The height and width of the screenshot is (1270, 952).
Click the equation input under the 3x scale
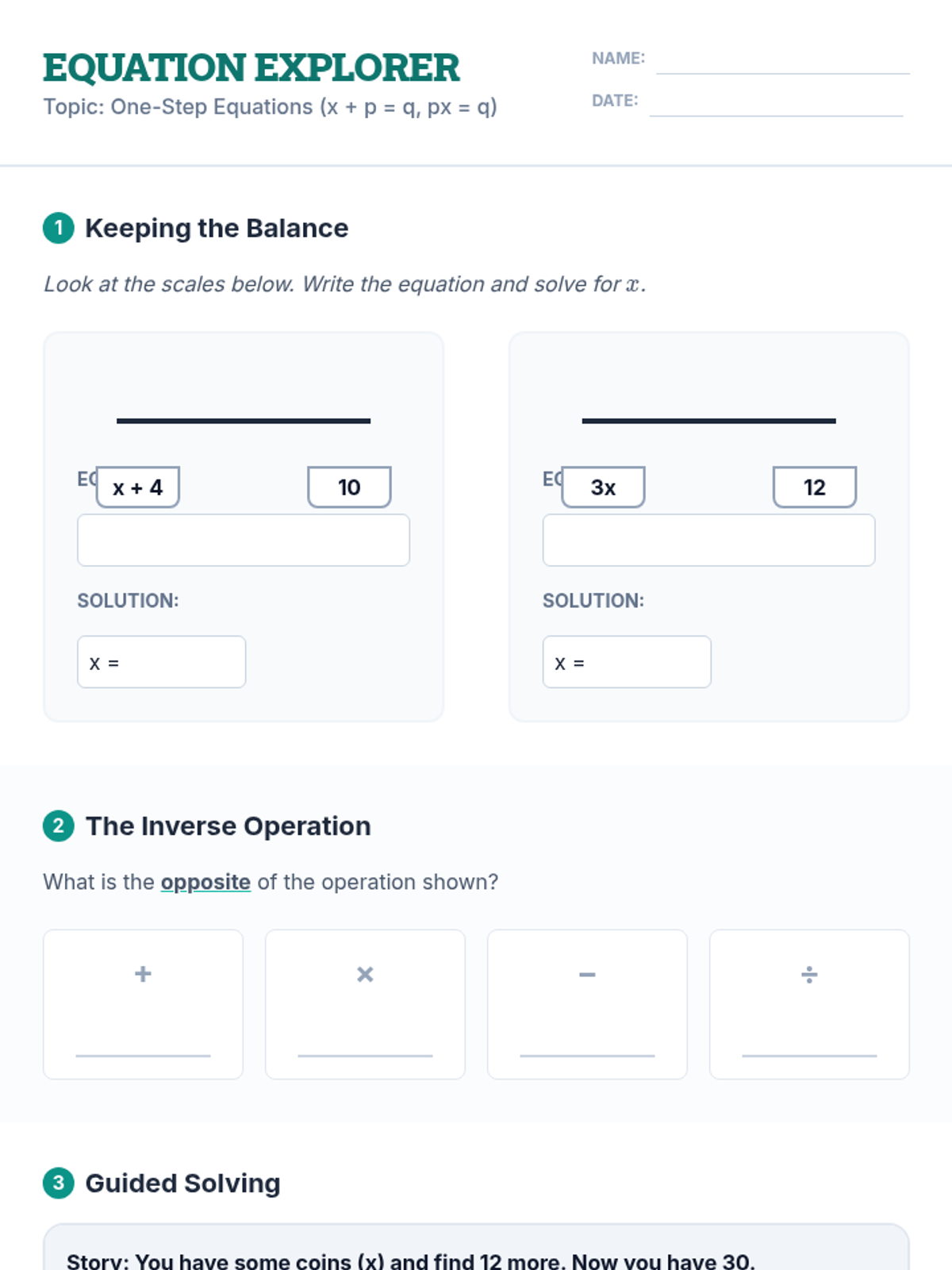(708, 541)
